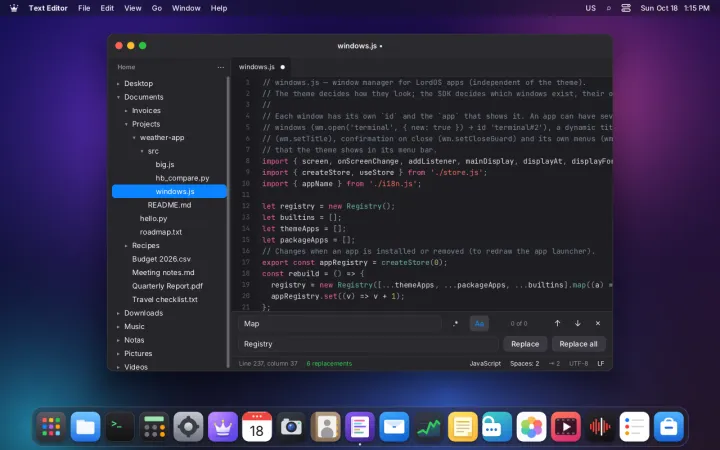Expand the Music folder
Viewport: 720px width, 450px height.
point(118,326)
